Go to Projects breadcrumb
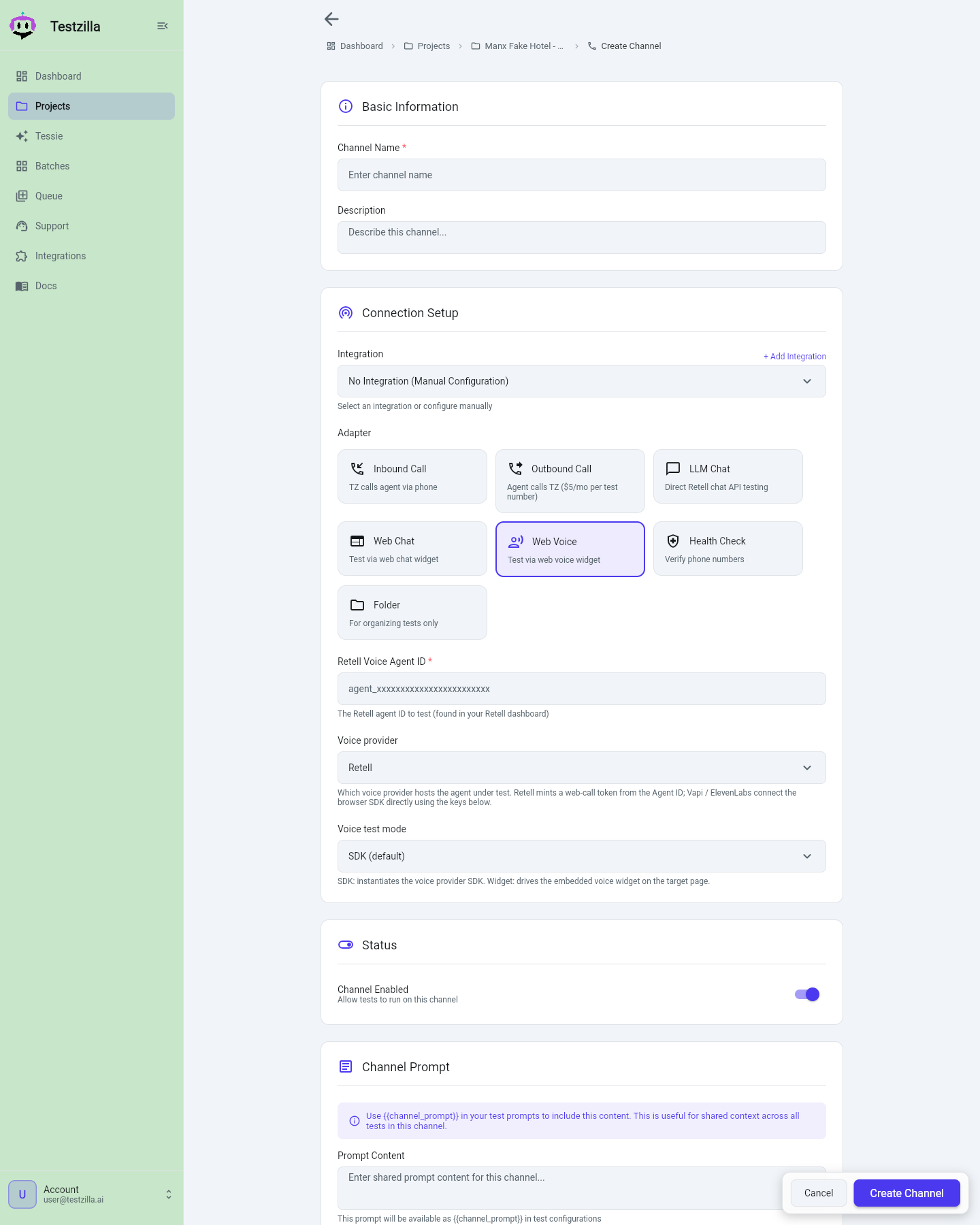 (427, 46)
